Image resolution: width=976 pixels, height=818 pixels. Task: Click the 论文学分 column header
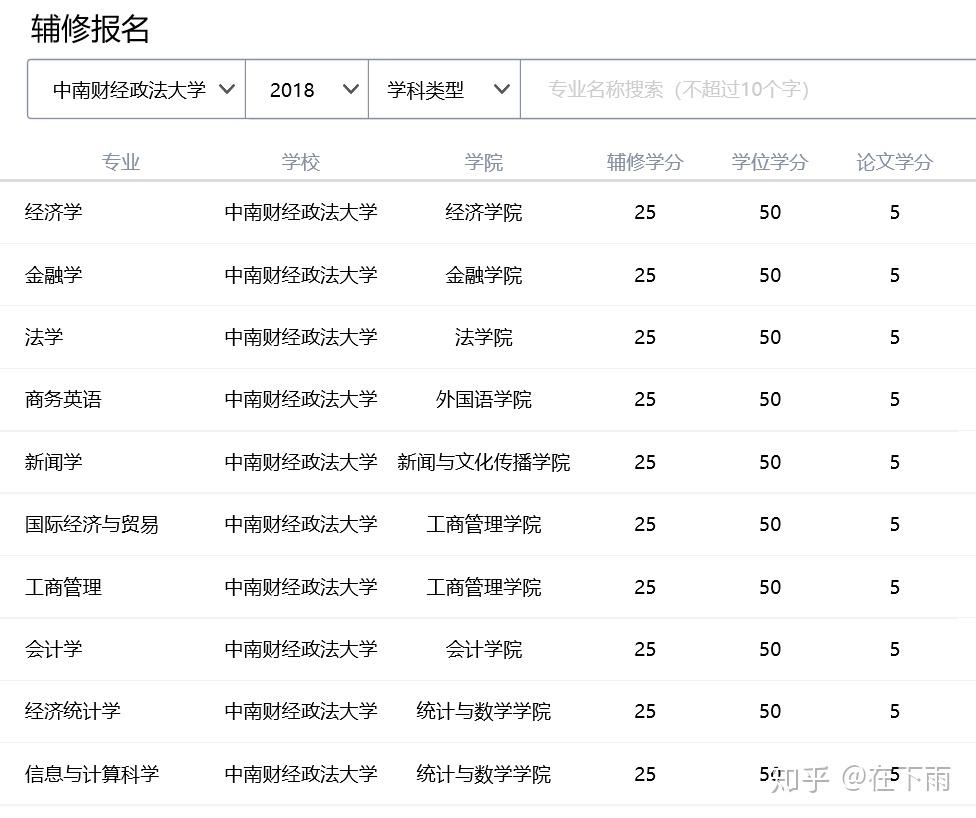[x=894, y=162]
